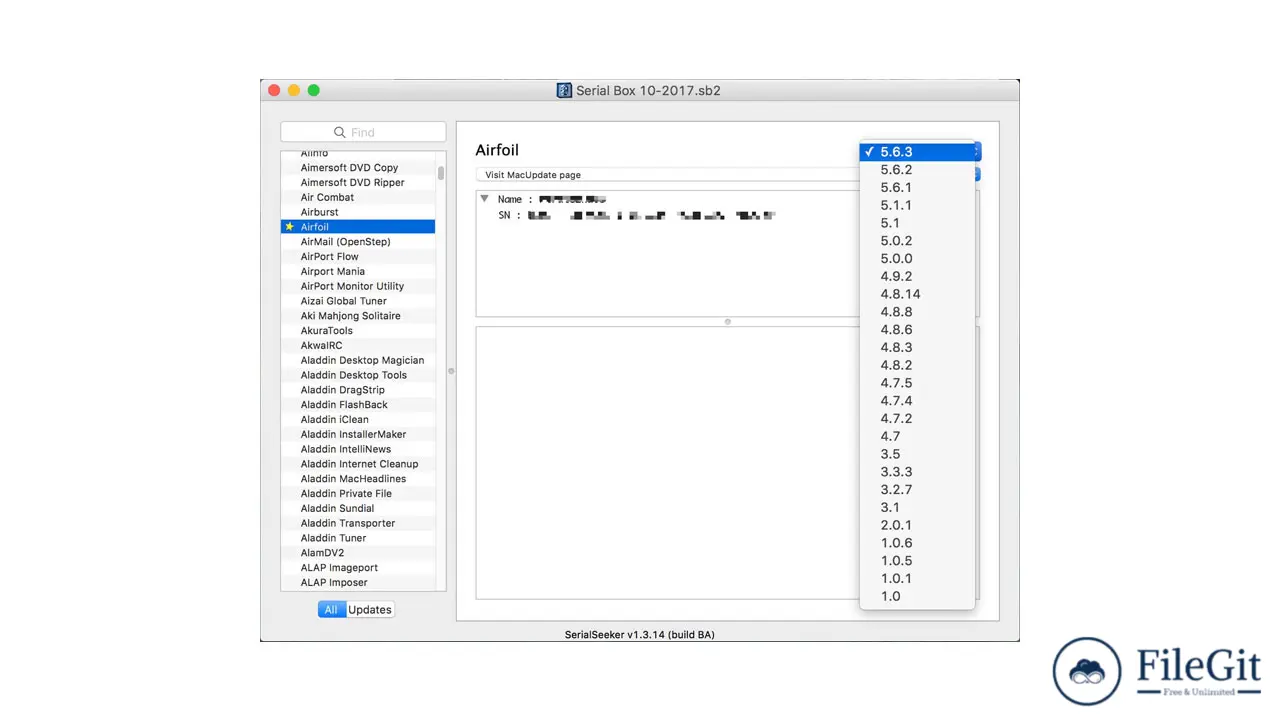1280x720 pixels.
Task: Select Aki Mahjong Solitaire
Action: [358, 316]
